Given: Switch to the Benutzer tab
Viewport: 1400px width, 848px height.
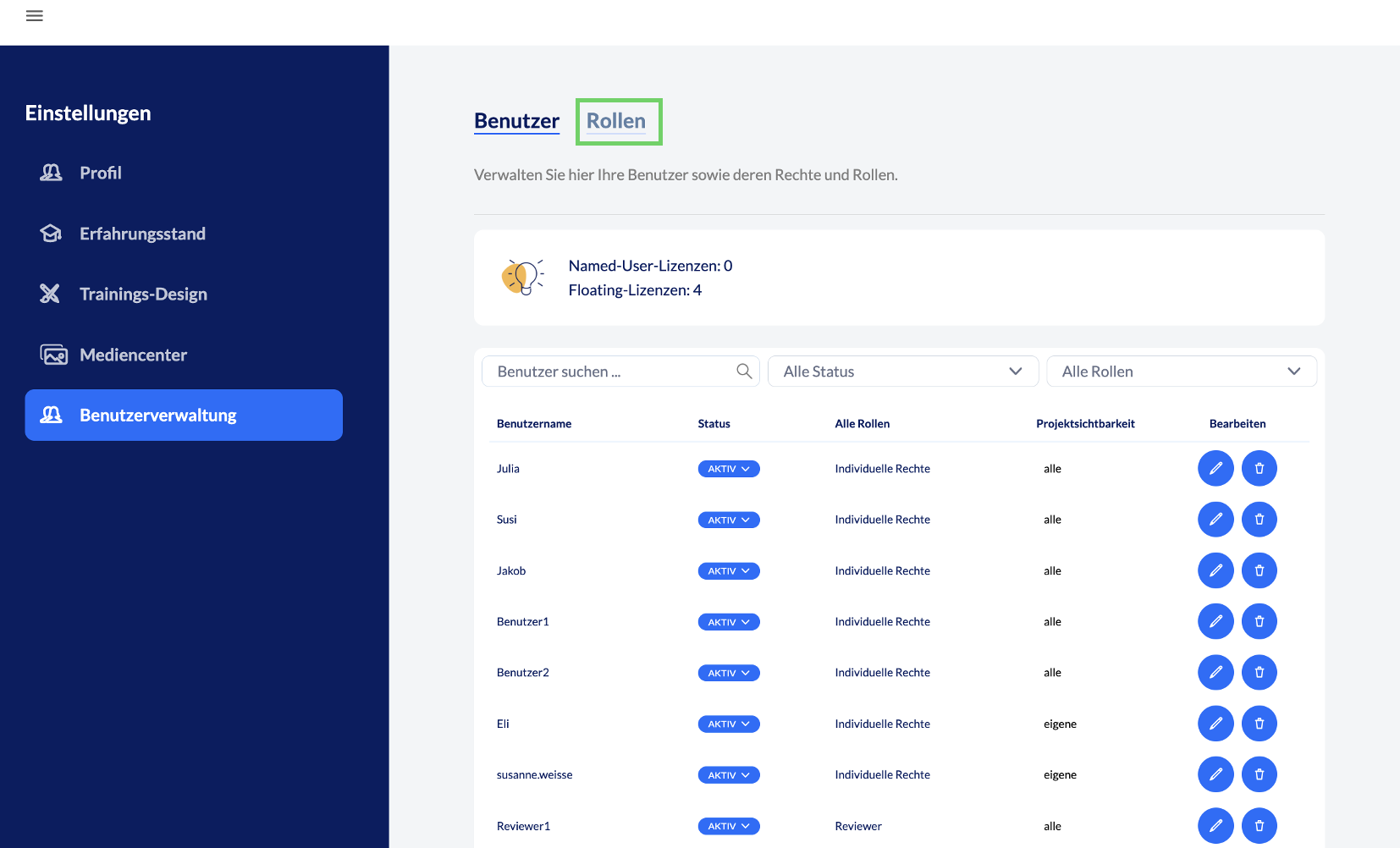Looking at the screenshot, I should pyautogui.click(x=516, y=121).
